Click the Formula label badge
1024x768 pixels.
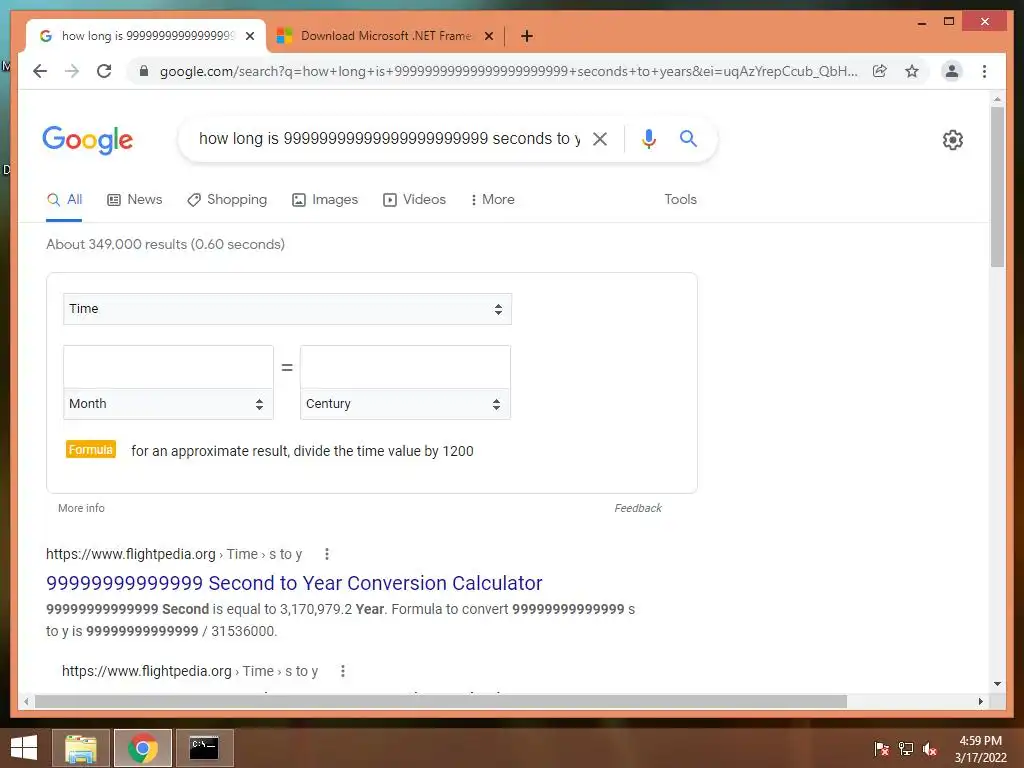tap(91, 449)
